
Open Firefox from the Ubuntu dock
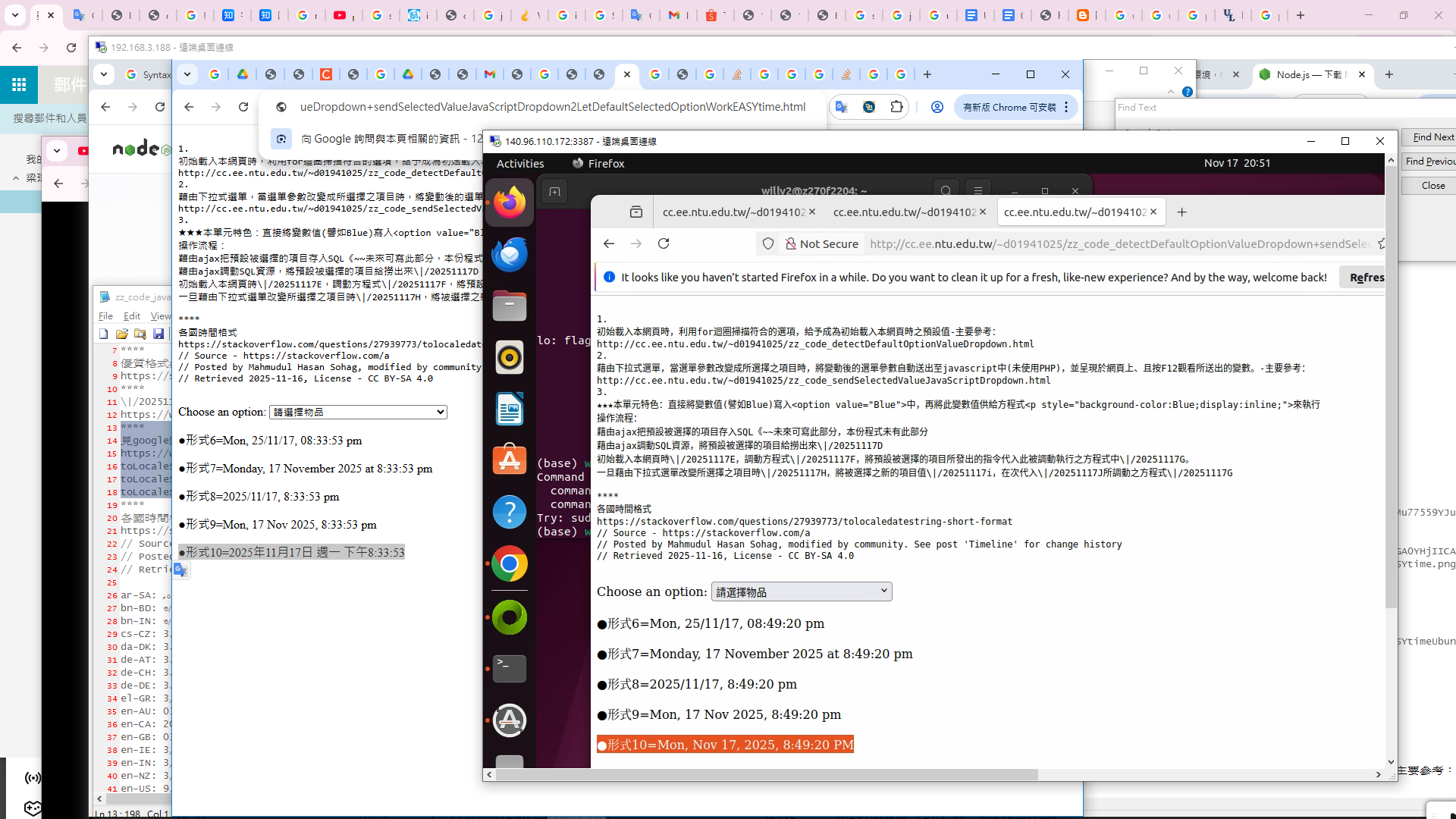pos(510,202)
